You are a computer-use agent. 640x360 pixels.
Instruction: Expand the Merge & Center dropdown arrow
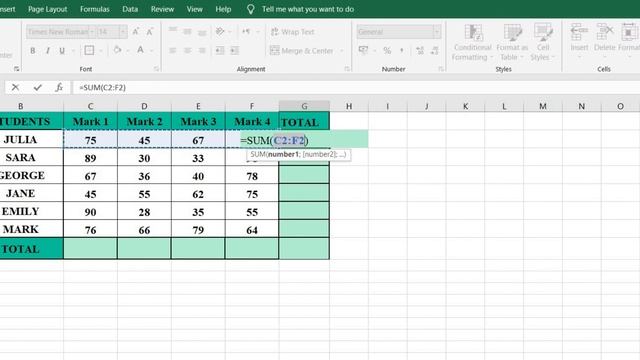tap(342, 51)
